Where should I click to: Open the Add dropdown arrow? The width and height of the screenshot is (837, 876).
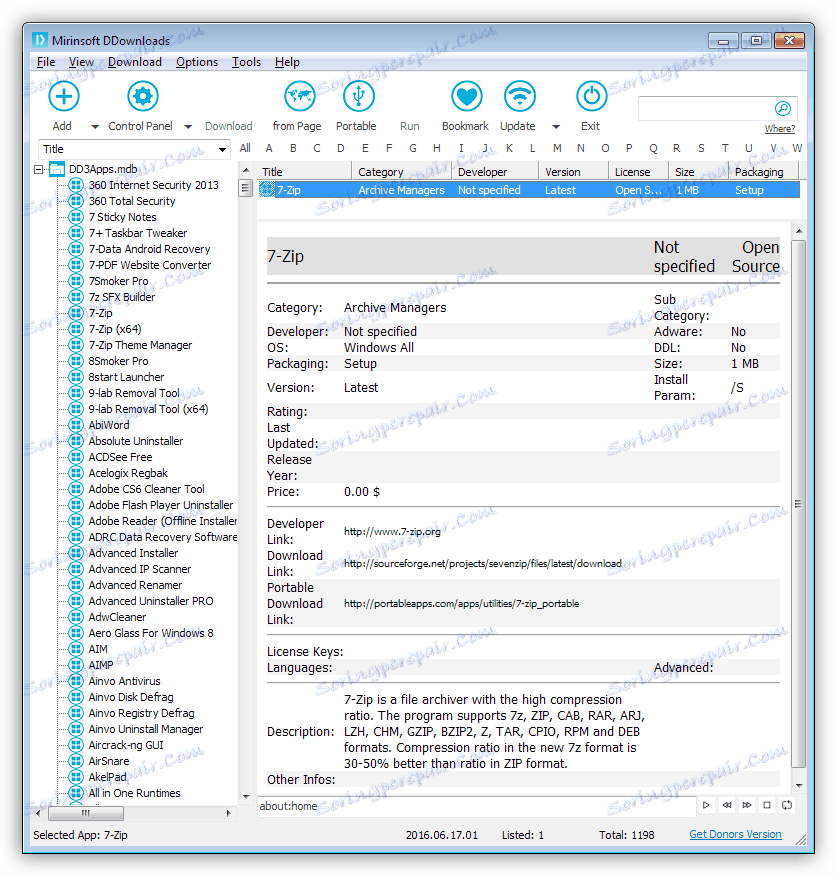pos(95,127)
